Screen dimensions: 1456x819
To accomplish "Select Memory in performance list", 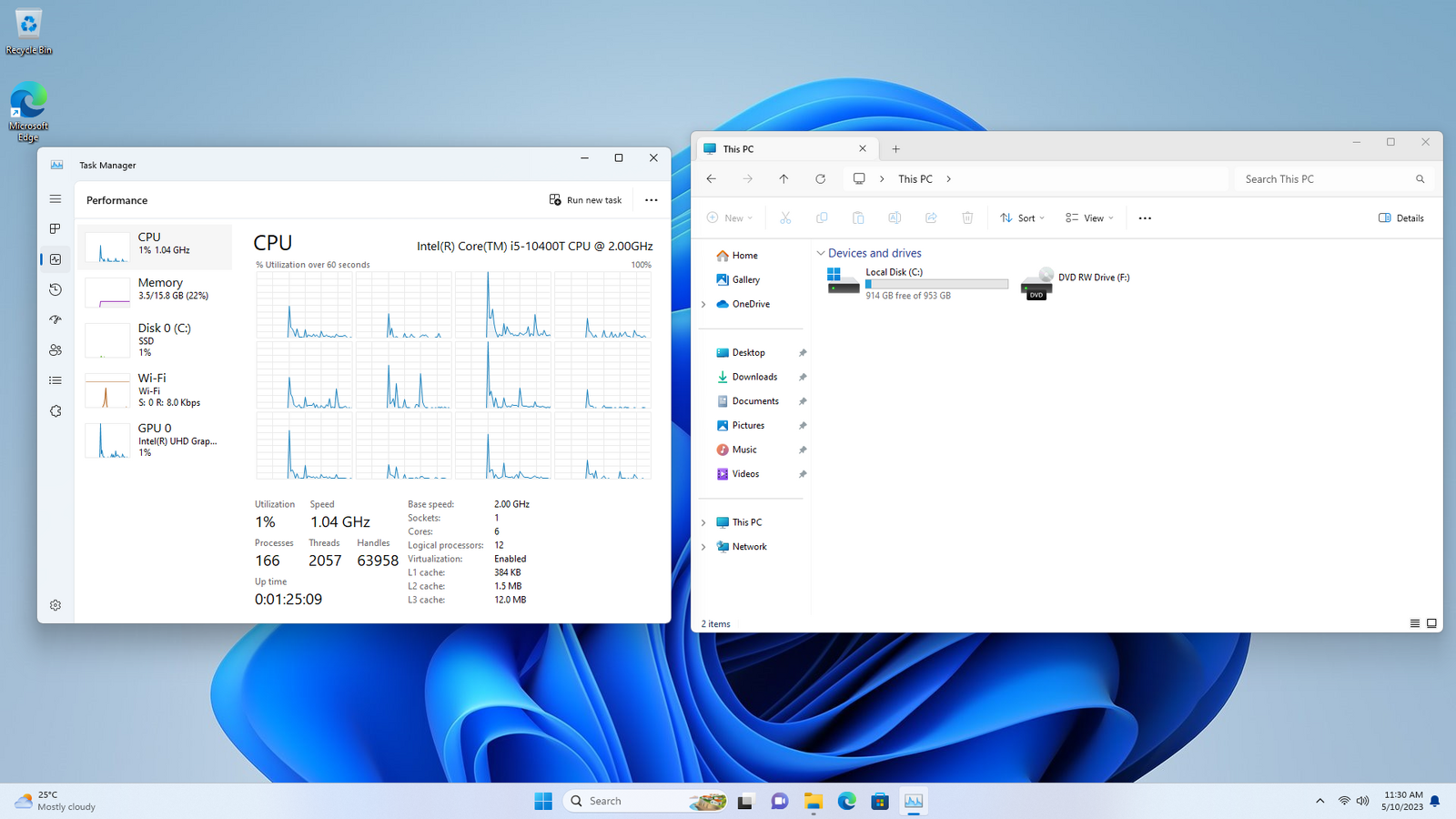I will 156,291.
